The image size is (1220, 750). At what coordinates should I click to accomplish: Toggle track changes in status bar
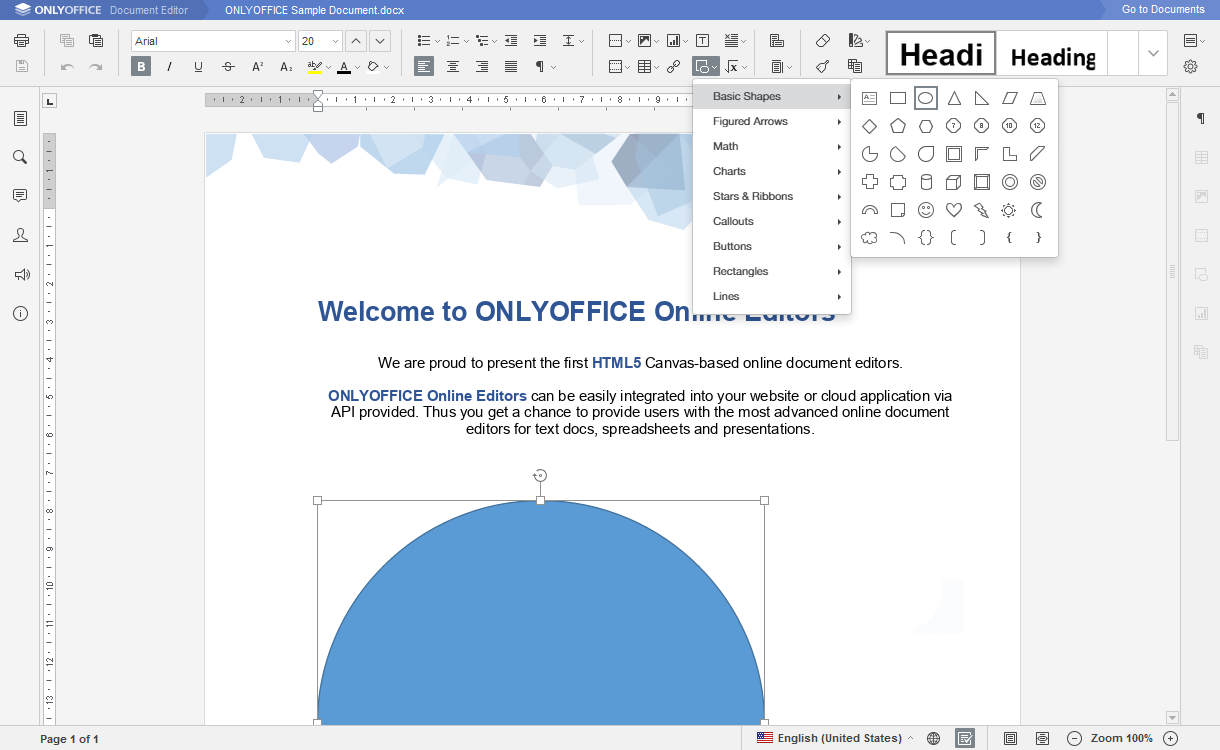pyautogui.click(x=965, y=738)
